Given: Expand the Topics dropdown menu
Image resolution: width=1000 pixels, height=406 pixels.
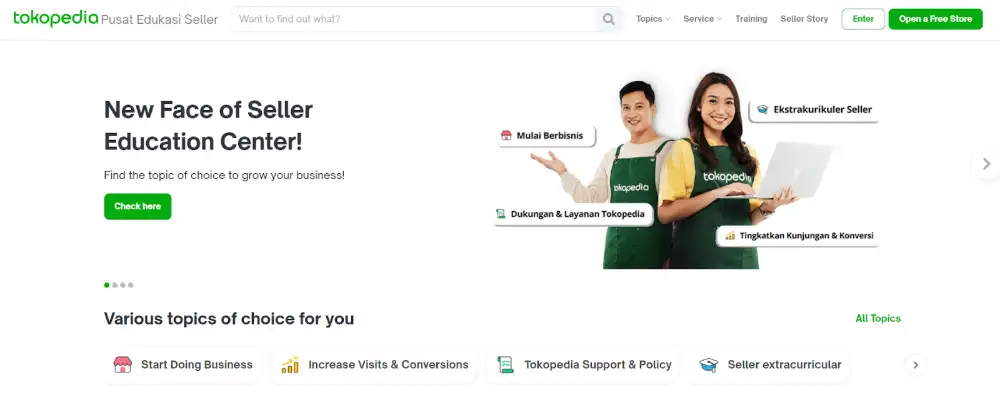Looking at the screenshot, I should [653, 19].
